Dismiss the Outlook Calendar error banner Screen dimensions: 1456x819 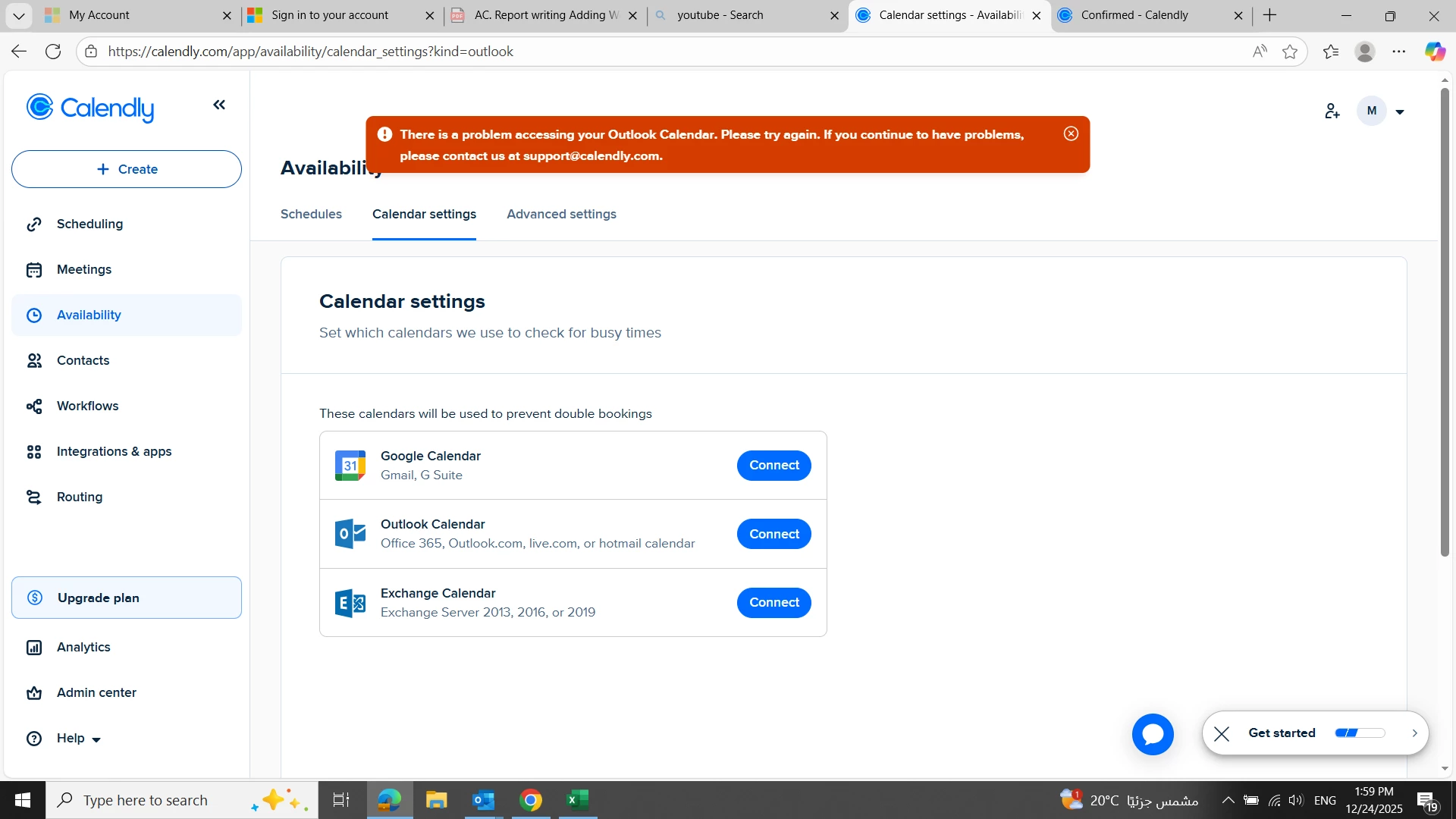(1071, 134)
